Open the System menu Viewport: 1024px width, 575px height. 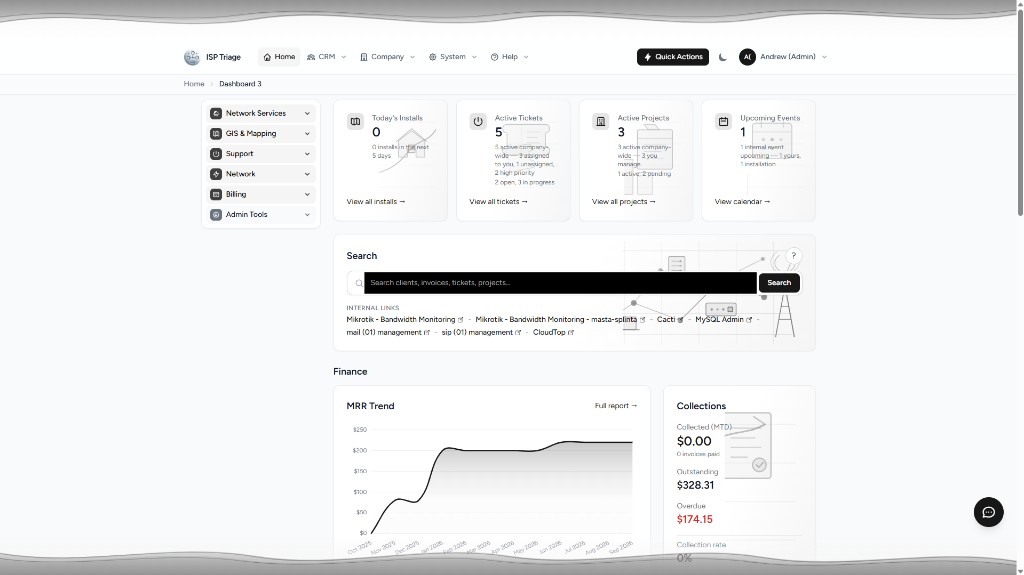(x=453, y=57)
